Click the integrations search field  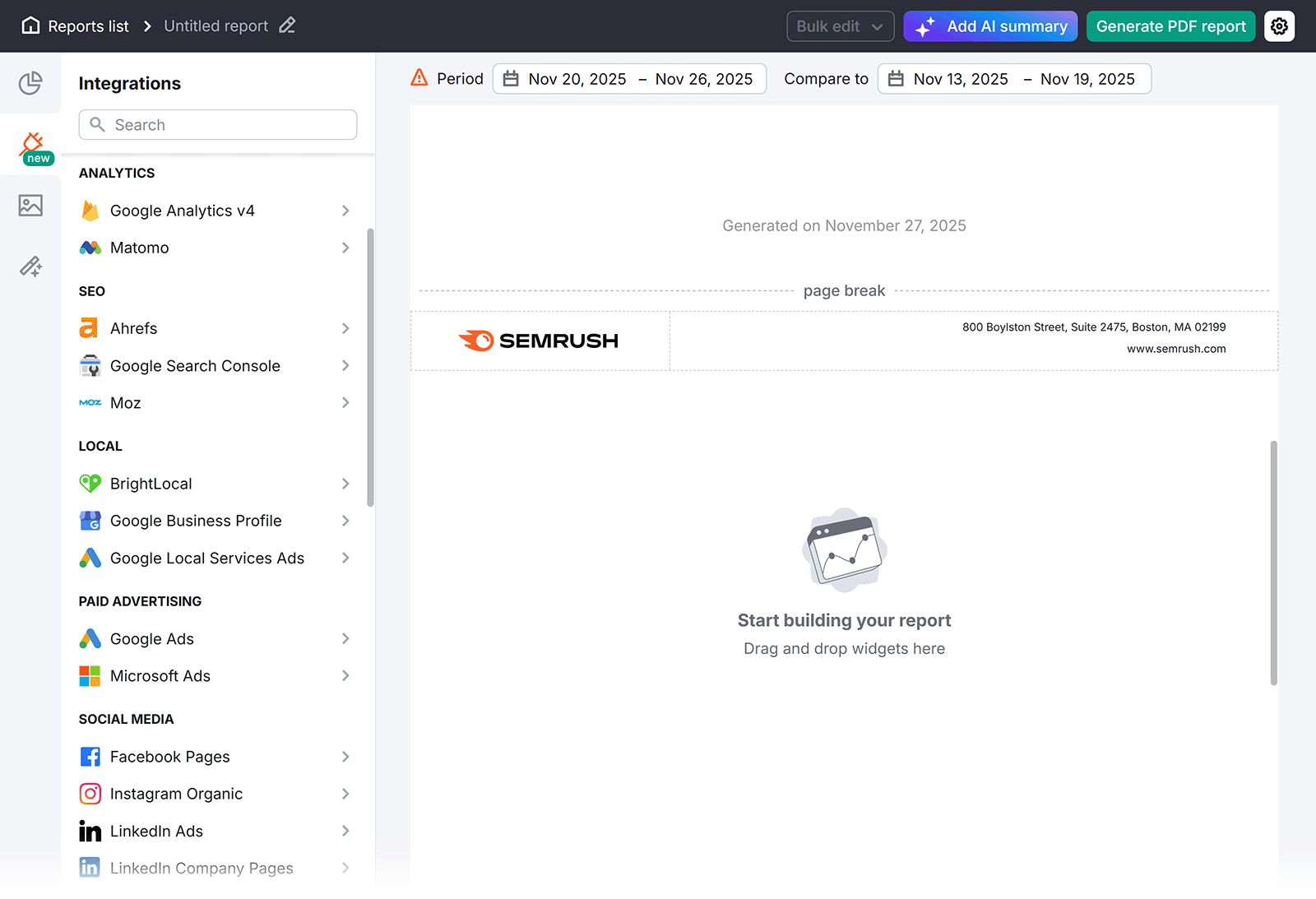click(217, 124)
